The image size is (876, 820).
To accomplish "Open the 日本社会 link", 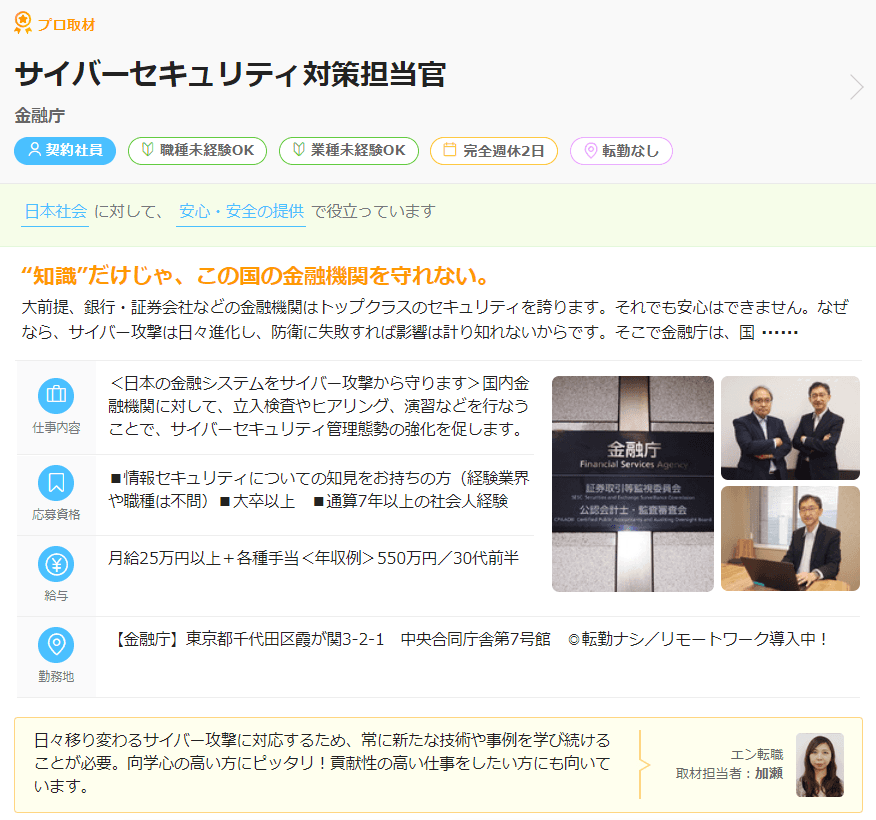I will pos(55,211).
